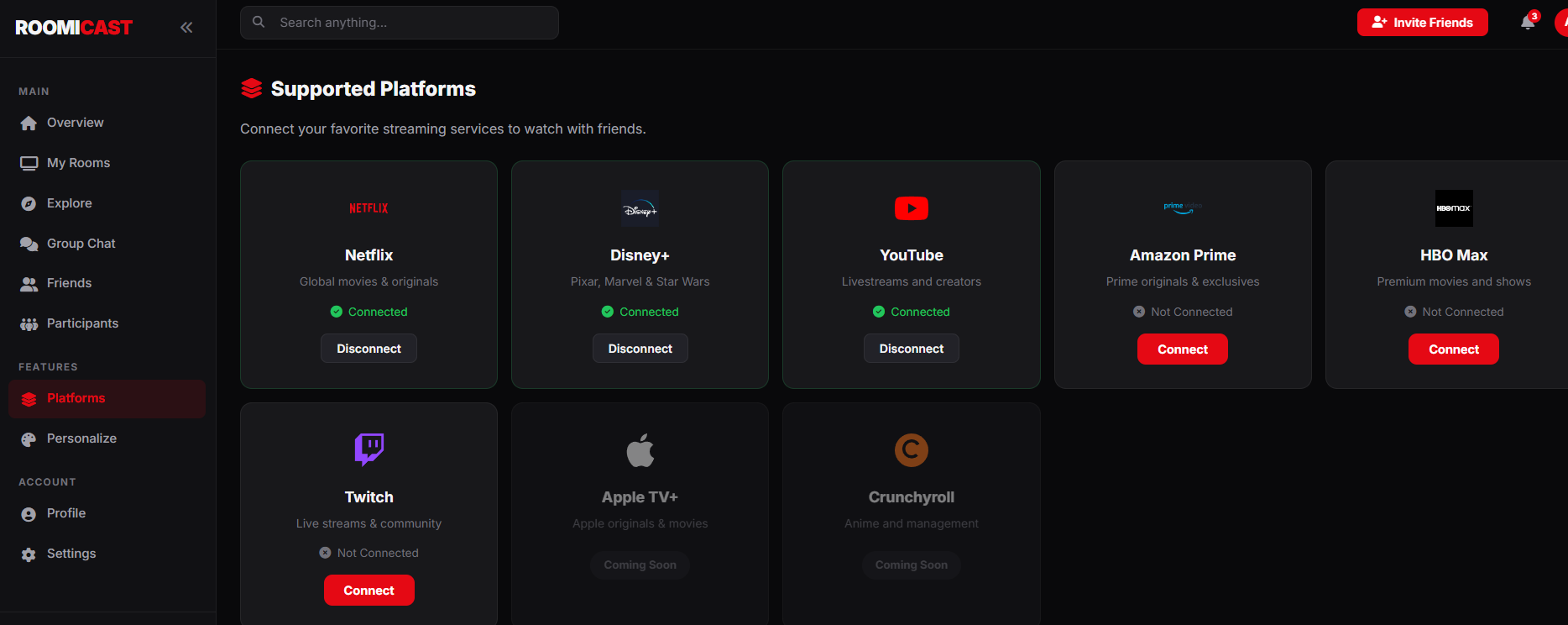Click Amazon Prime Not Connected status

point(1183,312)
